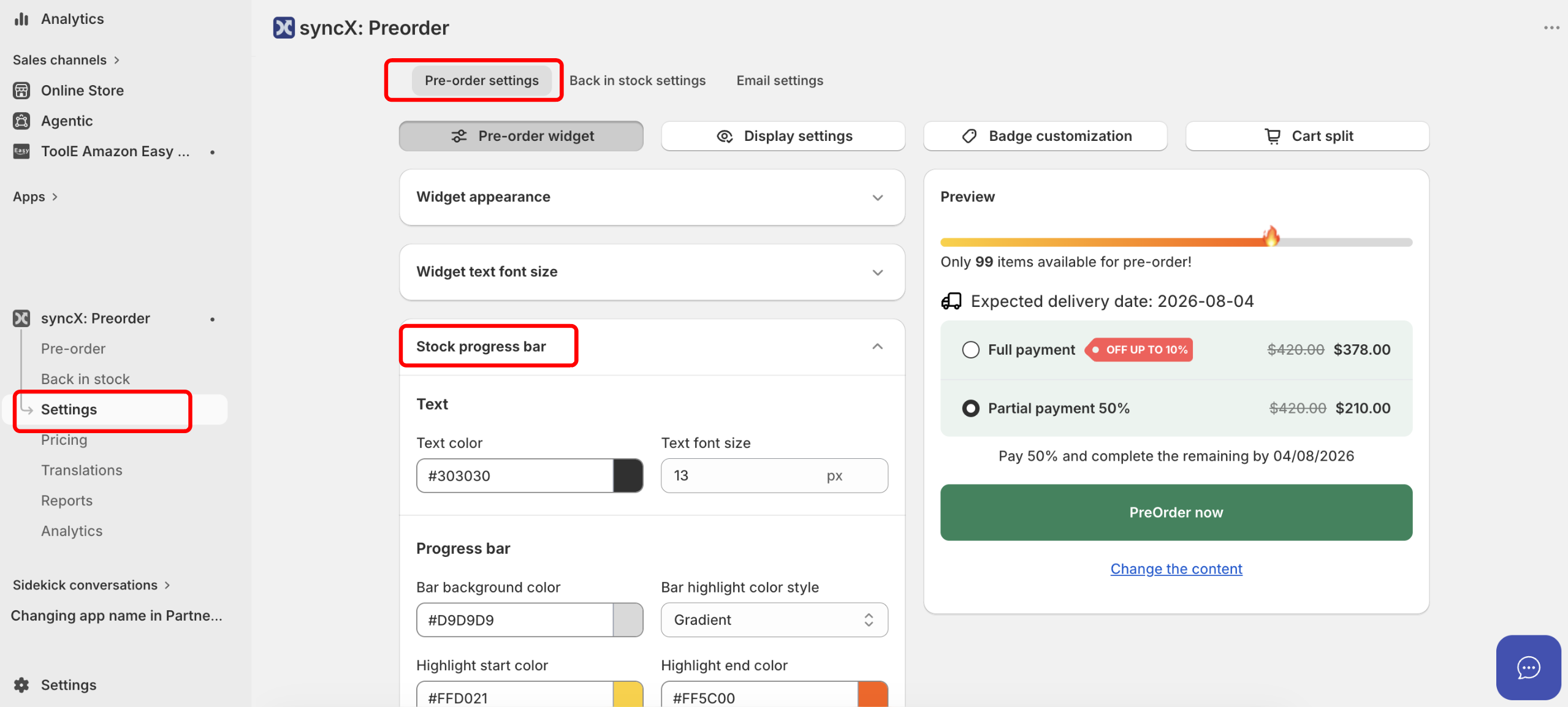The width and height of the screenshot is (1568, 707).
Task: Click the syncX logo in page header
Action: tap(284, 28)
